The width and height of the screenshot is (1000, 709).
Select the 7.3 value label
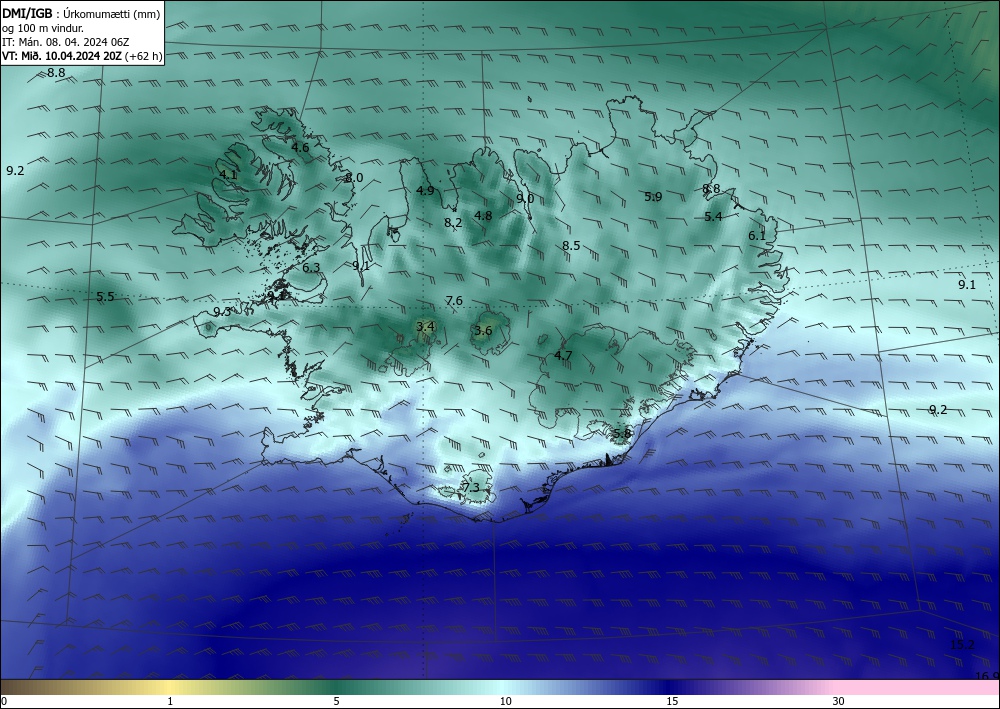[x=471, y=488]
